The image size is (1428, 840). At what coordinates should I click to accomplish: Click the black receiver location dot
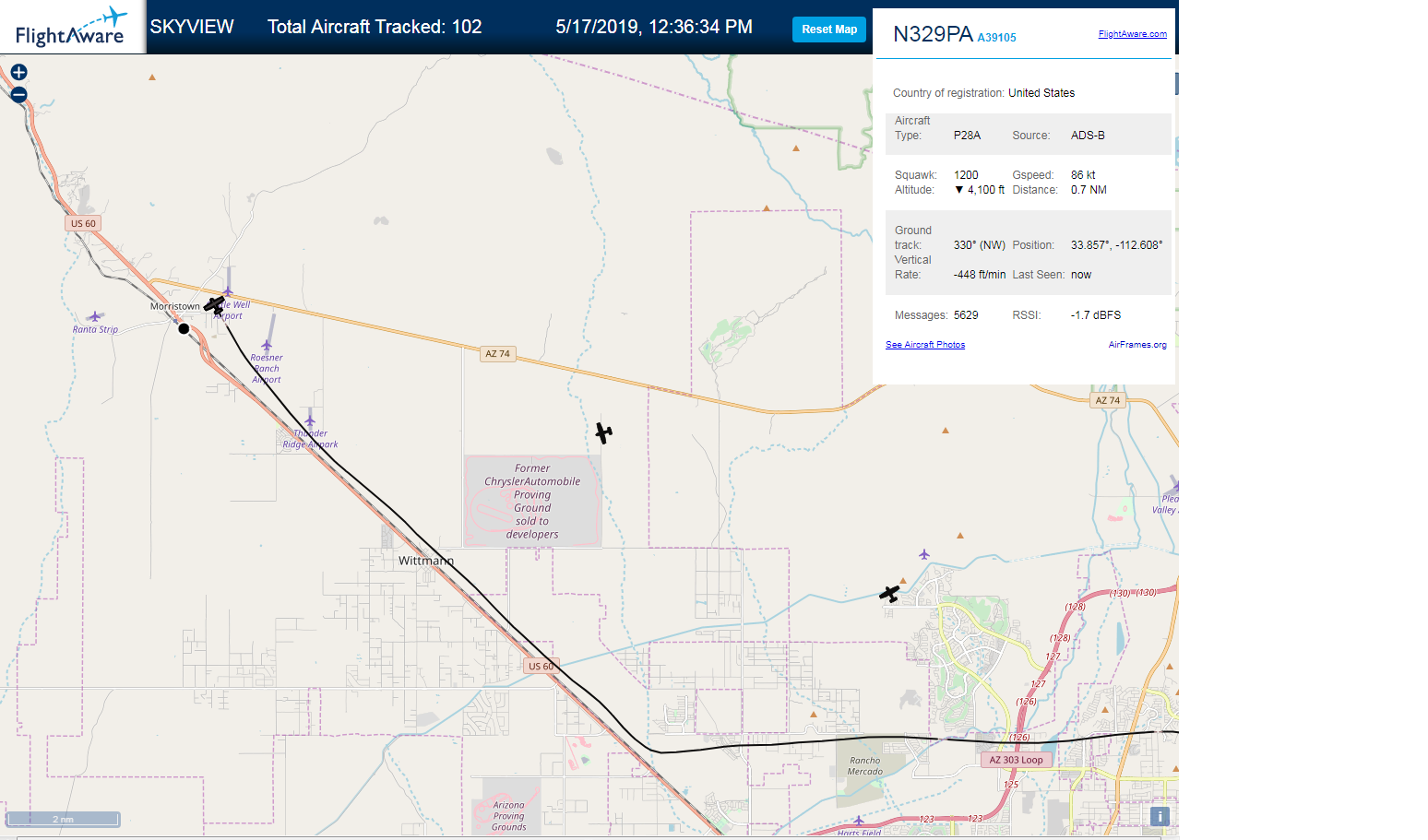pos(184,328)
